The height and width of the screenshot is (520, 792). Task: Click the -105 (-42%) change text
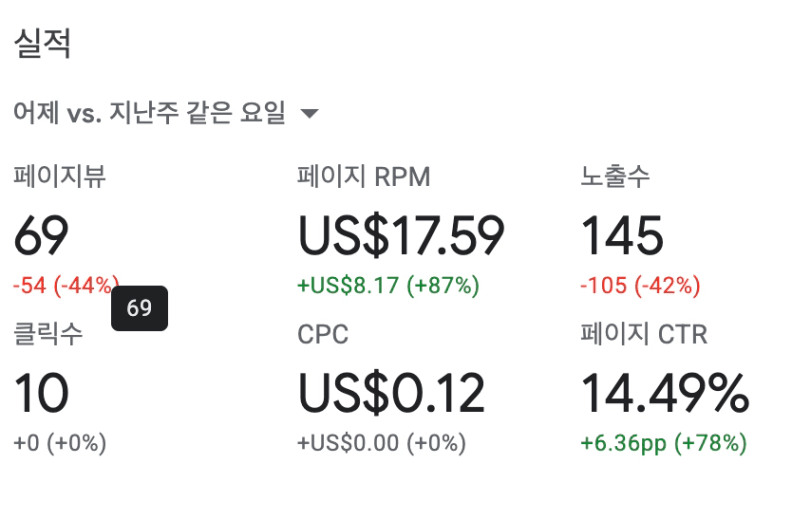pyautogui.click(x=640, y=285)
